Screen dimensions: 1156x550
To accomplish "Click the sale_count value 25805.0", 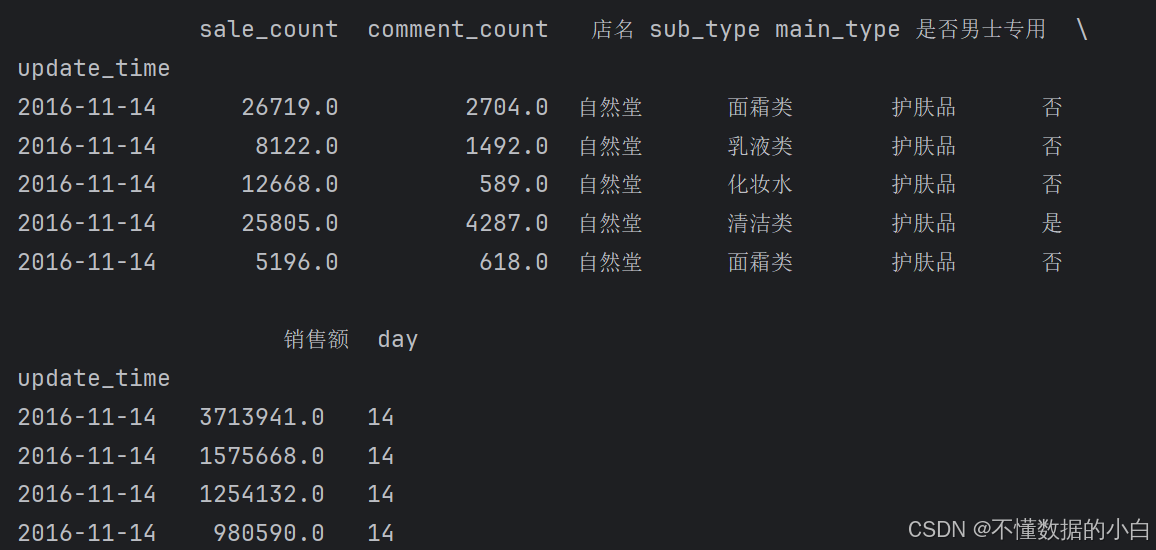I will (290, 223).
